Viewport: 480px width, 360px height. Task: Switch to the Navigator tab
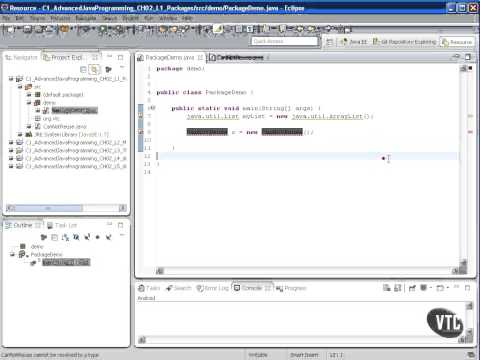[21, 58]
